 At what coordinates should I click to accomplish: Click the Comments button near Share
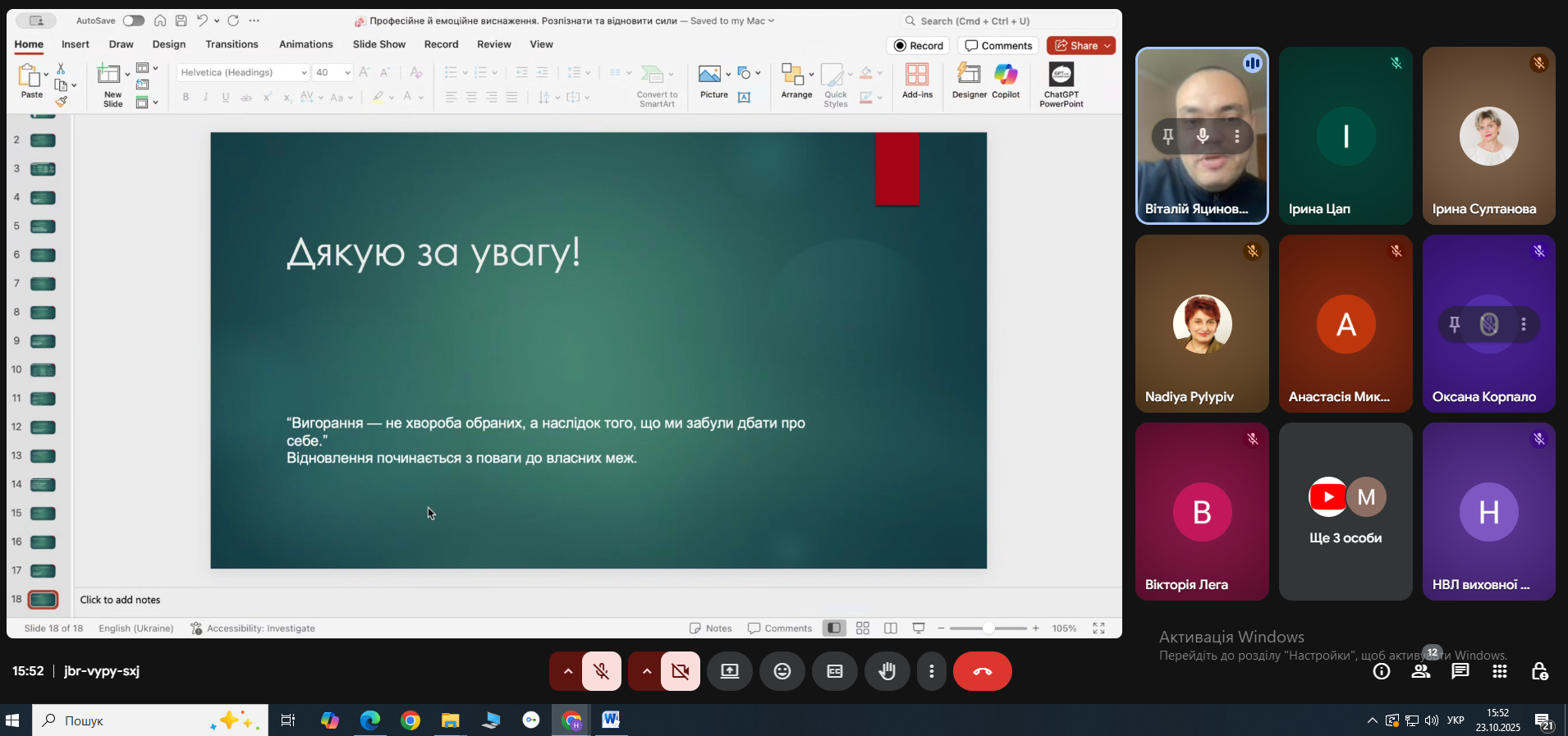pyautogui.click(x=998, y=46)
